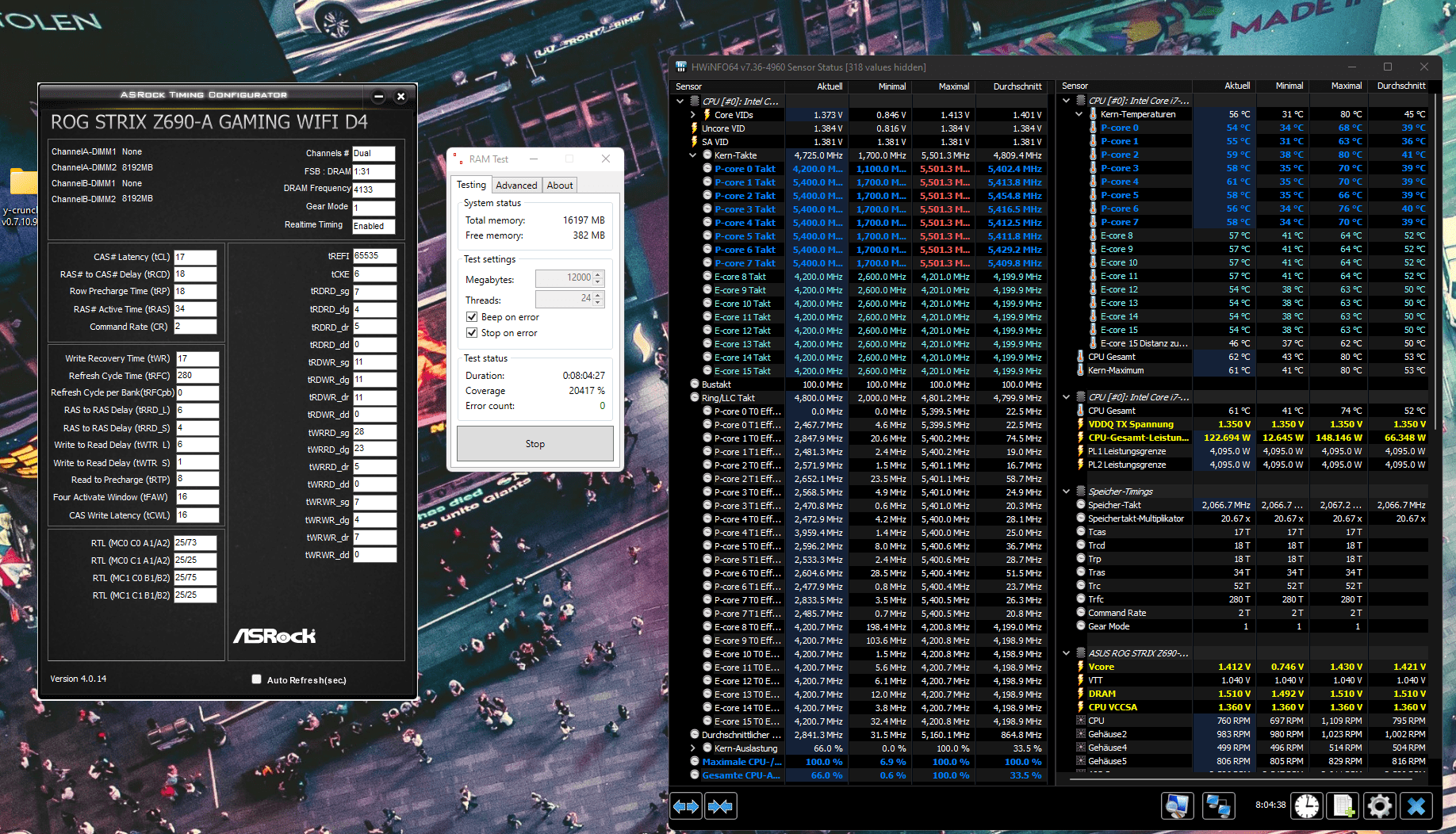Minimize the ASRock Timing Configurator window
Viewport: 1456px width, 834px height.
pyautogui.click(x=378, y=96)
